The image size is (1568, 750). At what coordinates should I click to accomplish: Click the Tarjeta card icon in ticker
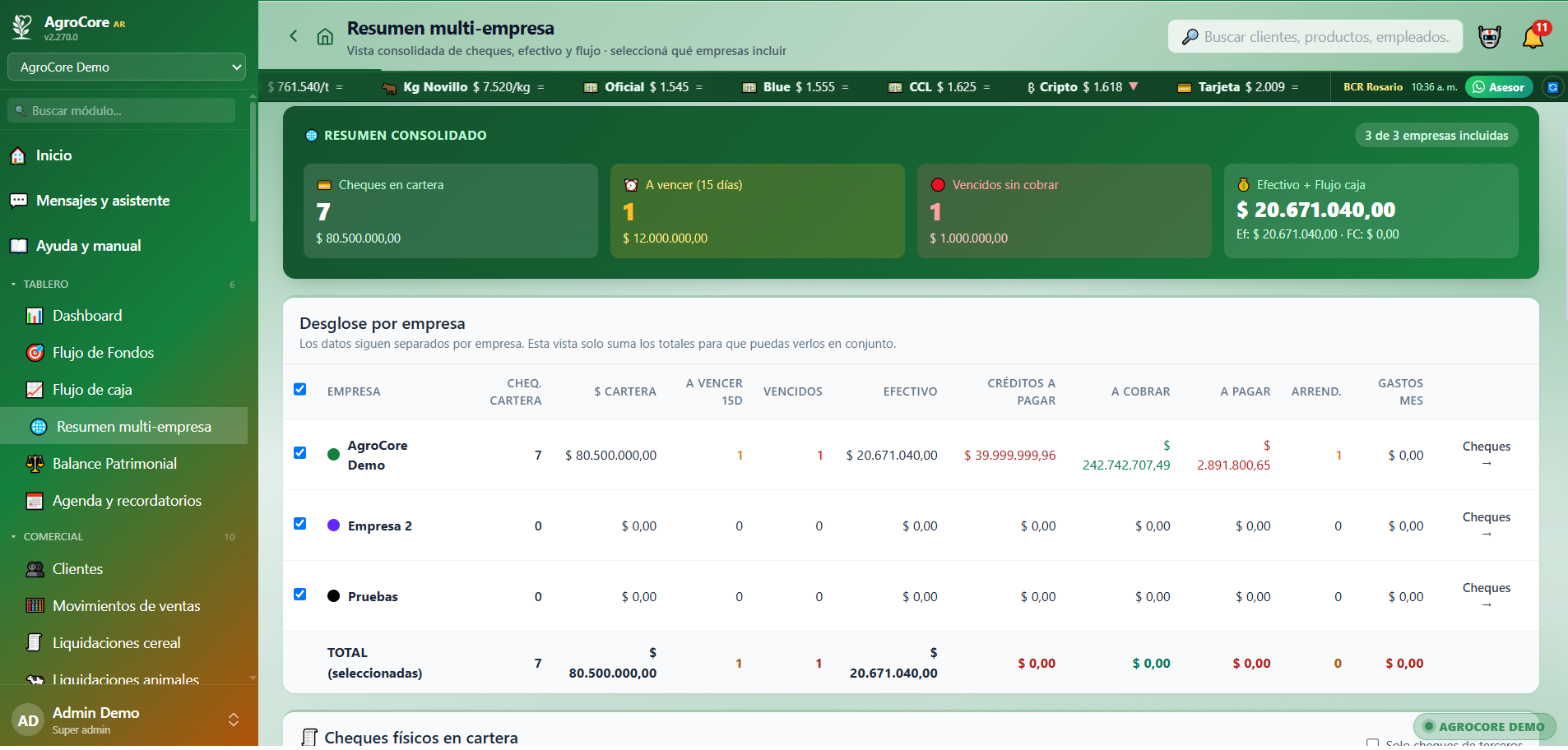point(1185,87)
